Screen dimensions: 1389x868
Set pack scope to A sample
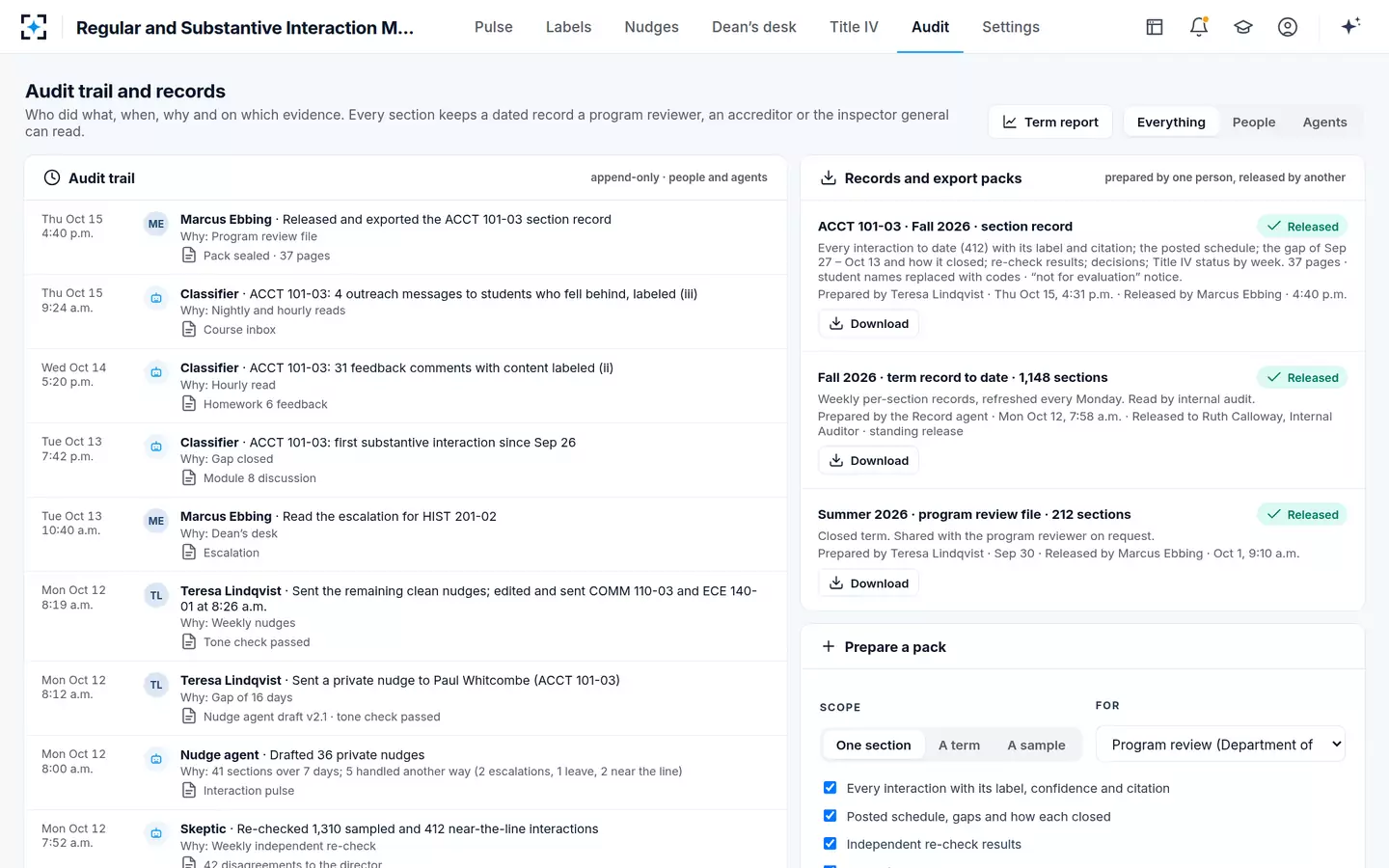click(x=1036, y=746)
